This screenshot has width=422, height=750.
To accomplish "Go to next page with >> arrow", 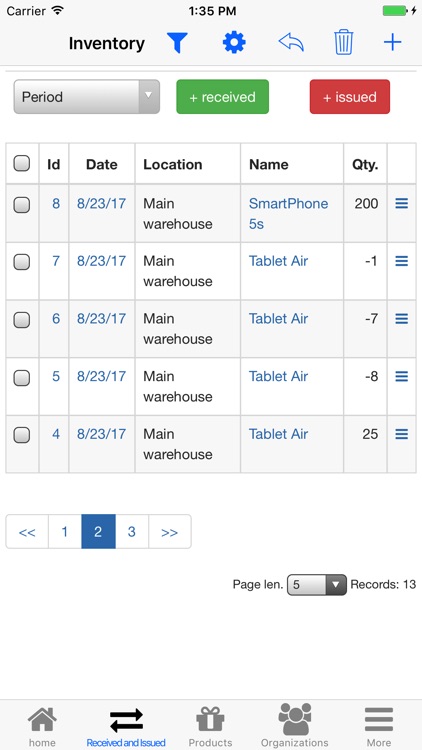I will [170, 532].
